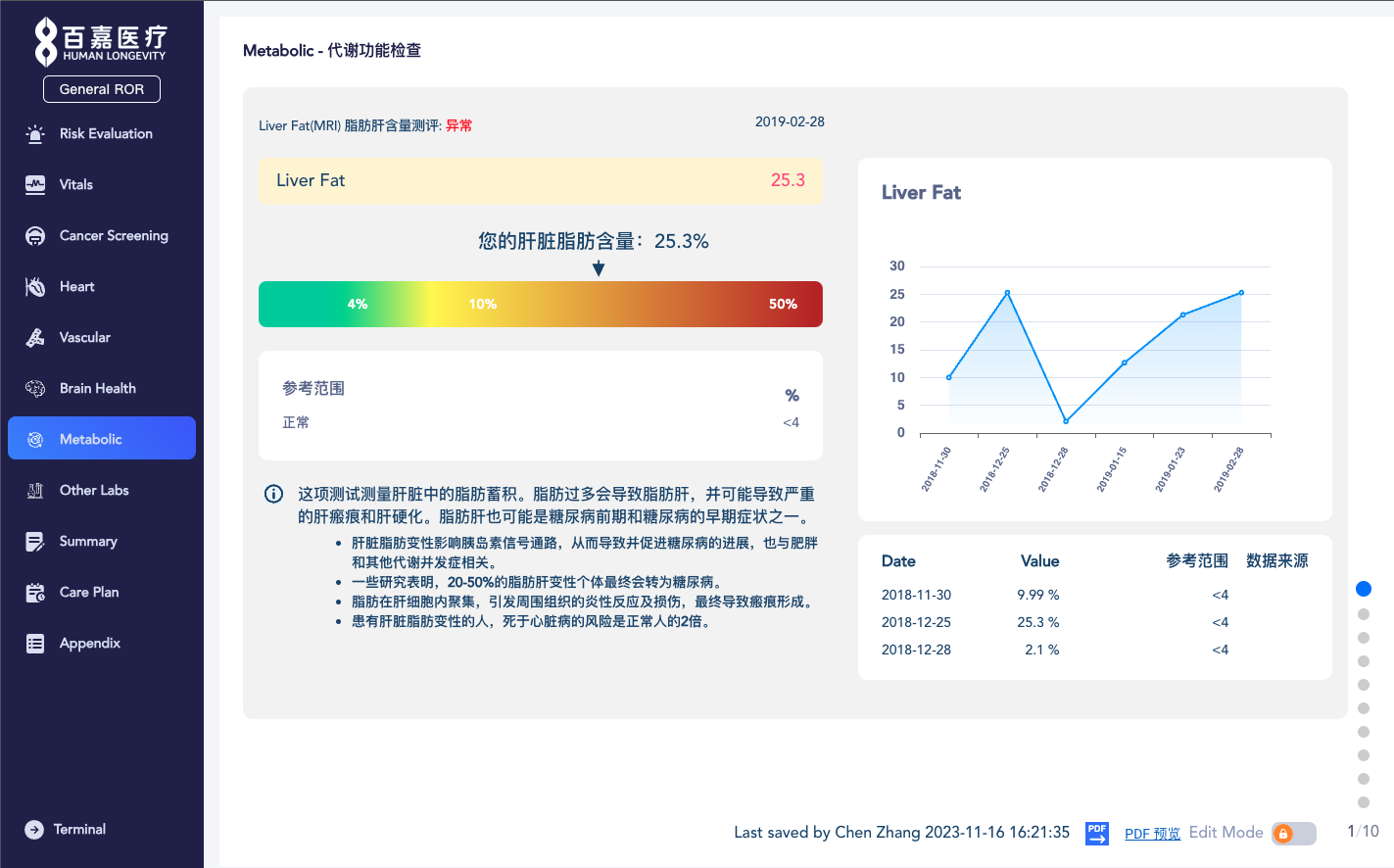Select the first blue page dot
1394x868 pixels.
[x=1363, y=589]
